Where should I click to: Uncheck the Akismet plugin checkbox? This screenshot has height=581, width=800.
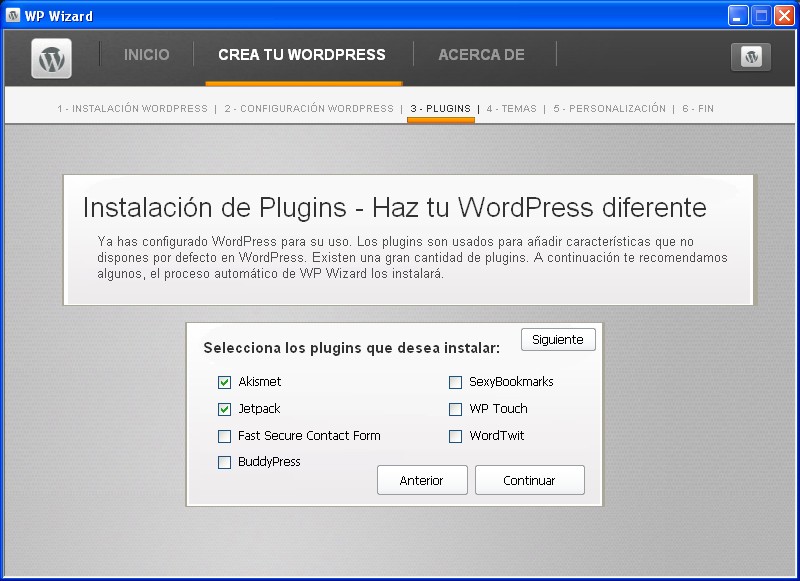pos(224,382)
